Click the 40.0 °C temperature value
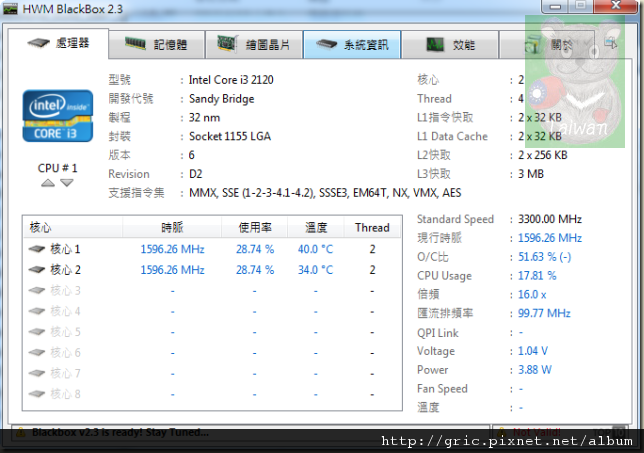The image size is (644, 453). 315,249
